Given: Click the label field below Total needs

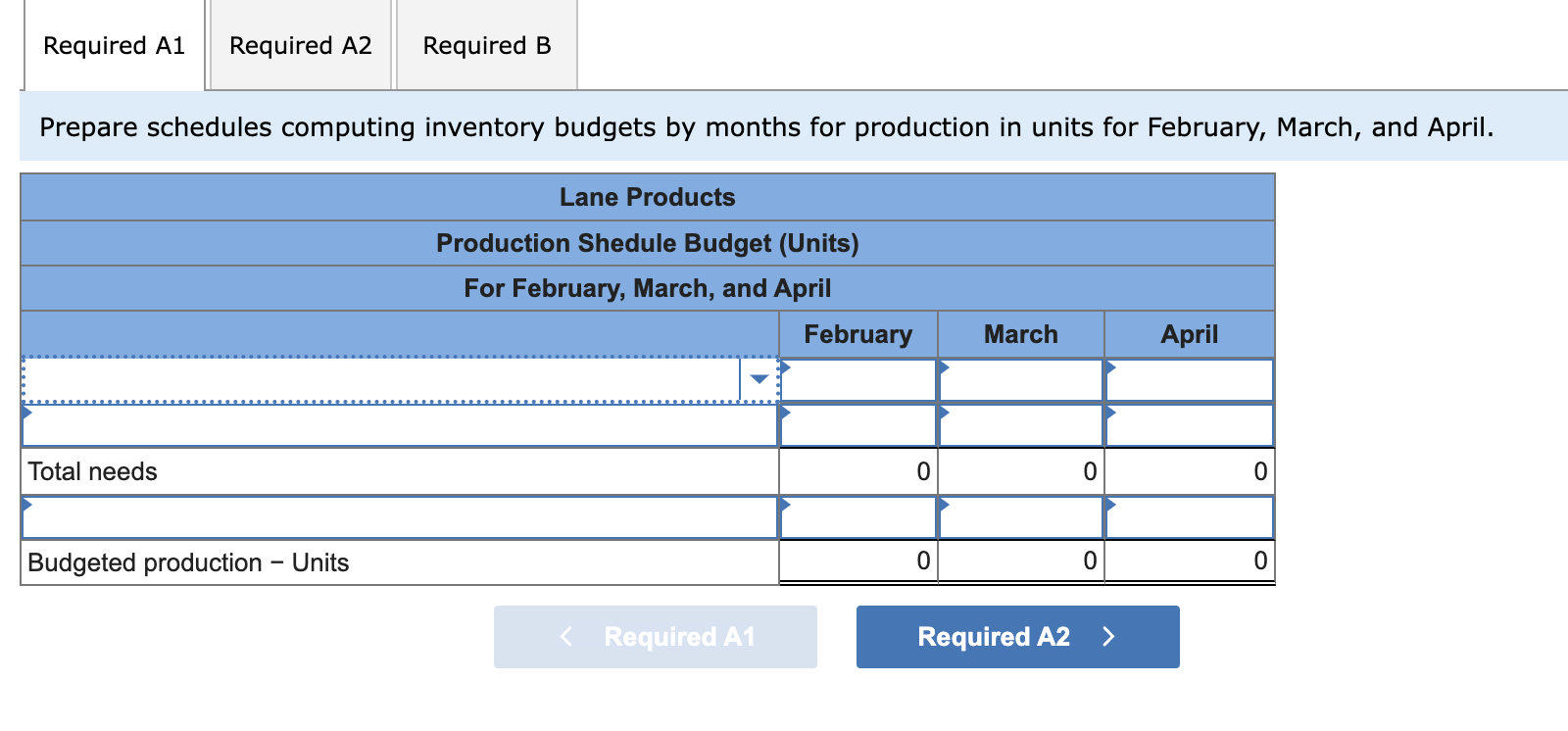Looking at the screenshot, I should pos(400,517).
